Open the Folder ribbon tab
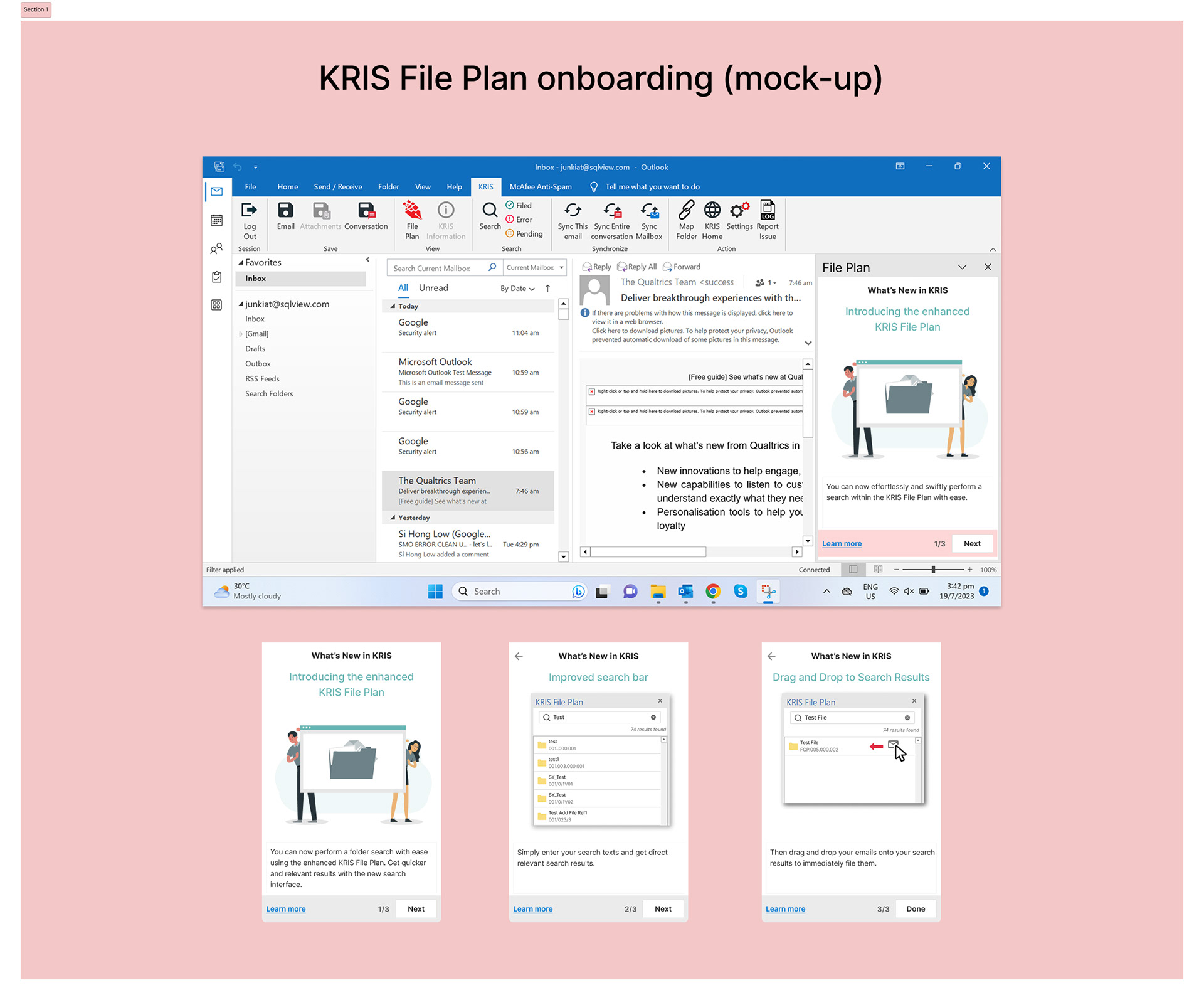The image size is (1204, 1000). coord(388,187)
